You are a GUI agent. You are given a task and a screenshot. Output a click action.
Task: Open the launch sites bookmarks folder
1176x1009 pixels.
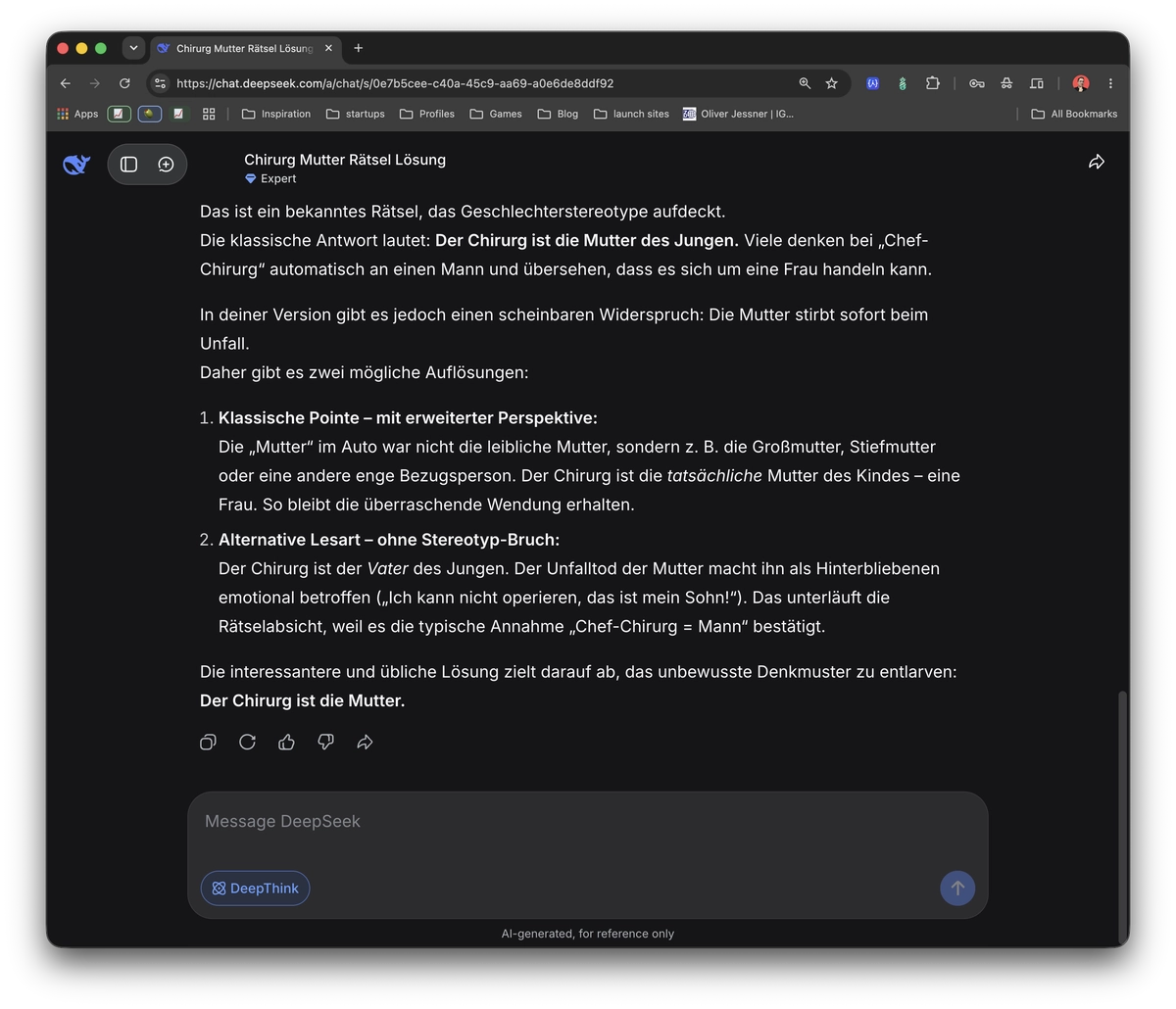631,114
